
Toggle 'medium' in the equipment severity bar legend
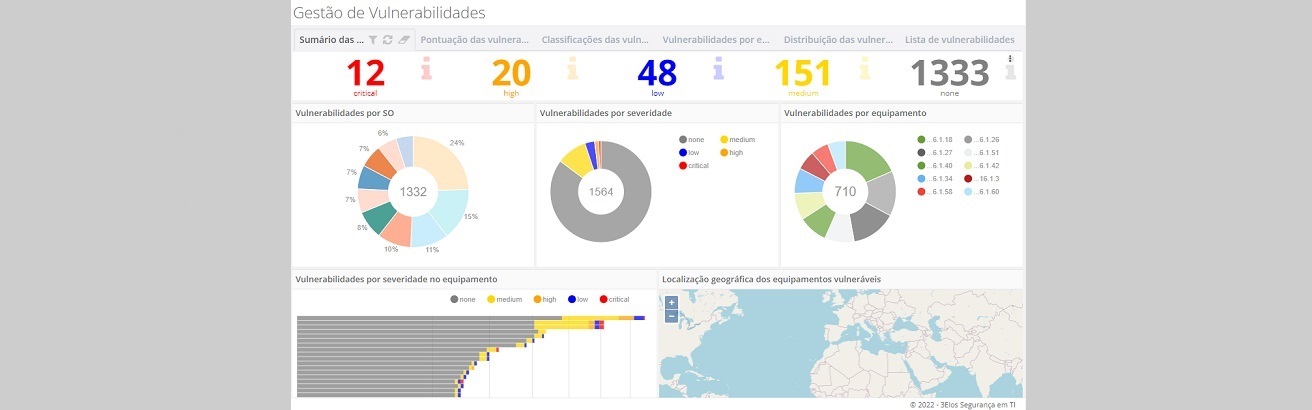pyautogui.click(x=504, y=299)
